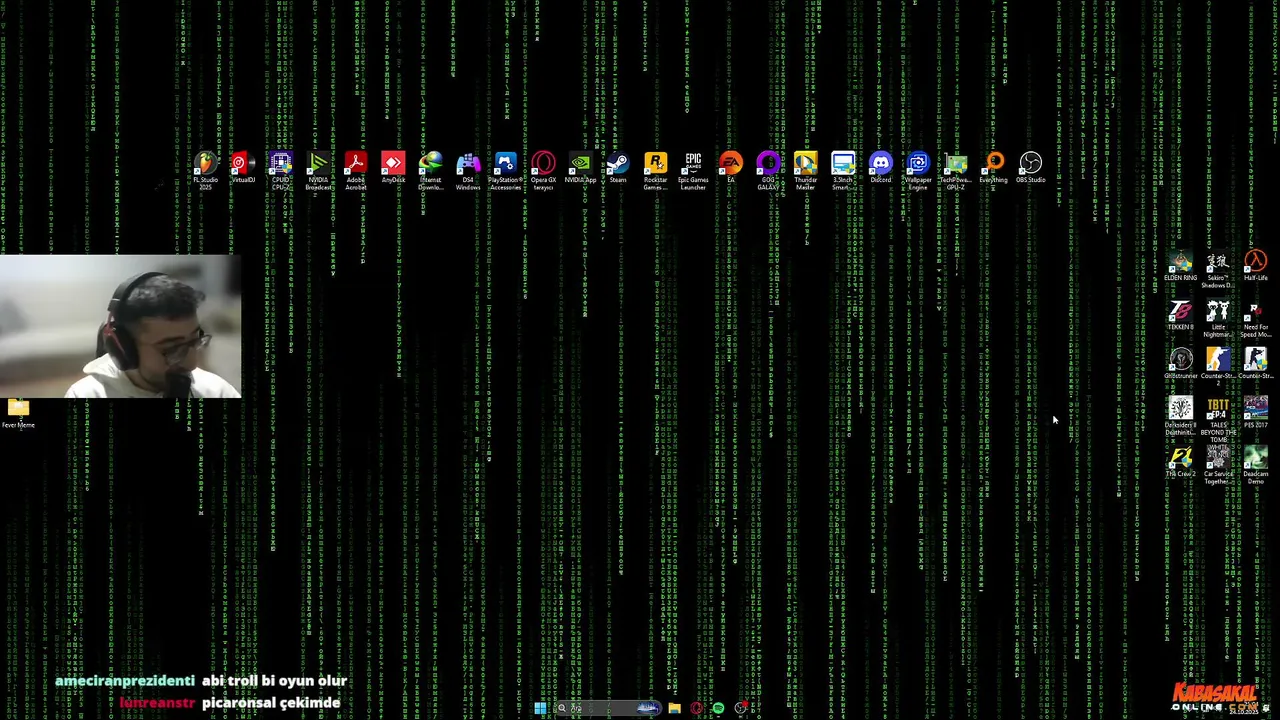This screenshot has height=720, width=1280.
Task: Open Spotify from the taskbar
Action: (x=718, y=708)
